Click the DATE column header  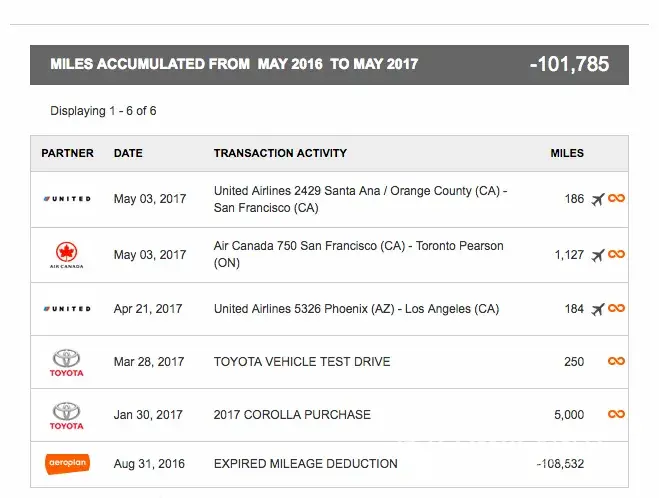click(x=128, y=153)
